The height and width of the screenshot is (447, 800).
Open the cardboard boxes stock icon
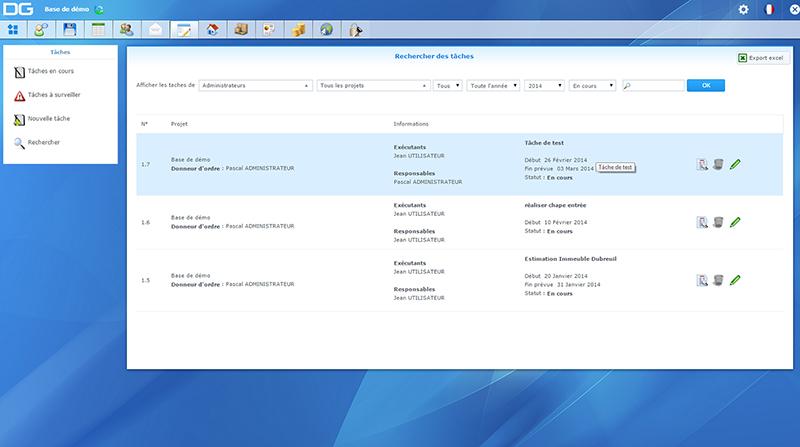pos(241,30)
